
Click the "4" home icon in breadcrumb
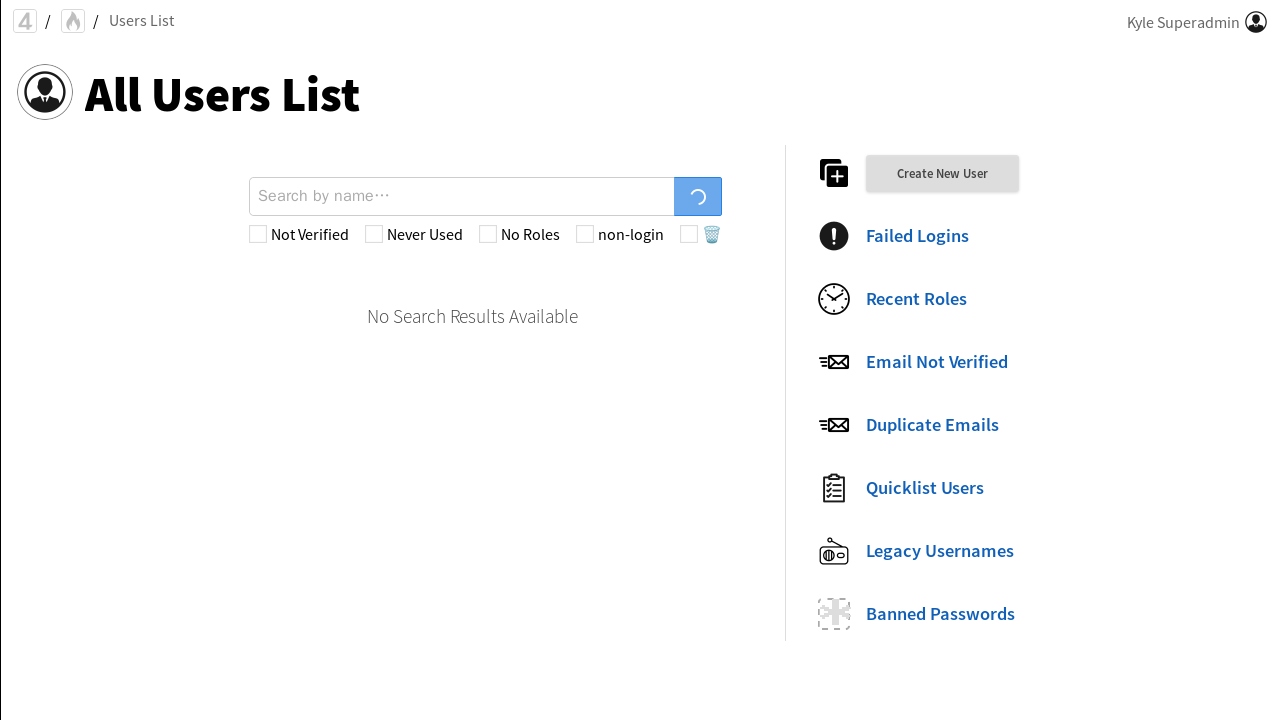click(25, 21)
